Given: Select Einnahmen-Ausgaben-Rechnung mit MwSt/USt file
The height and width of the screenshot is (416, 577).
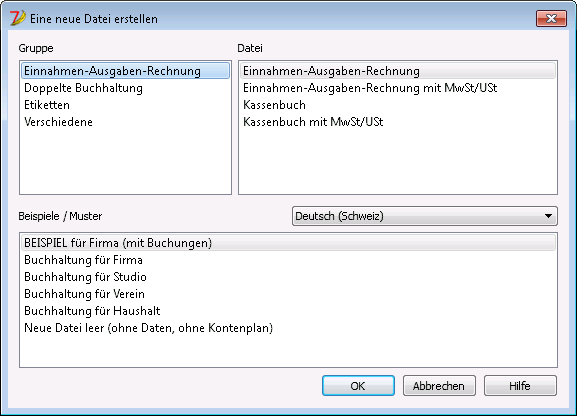Looking at the screenshot, I should 398,88.
